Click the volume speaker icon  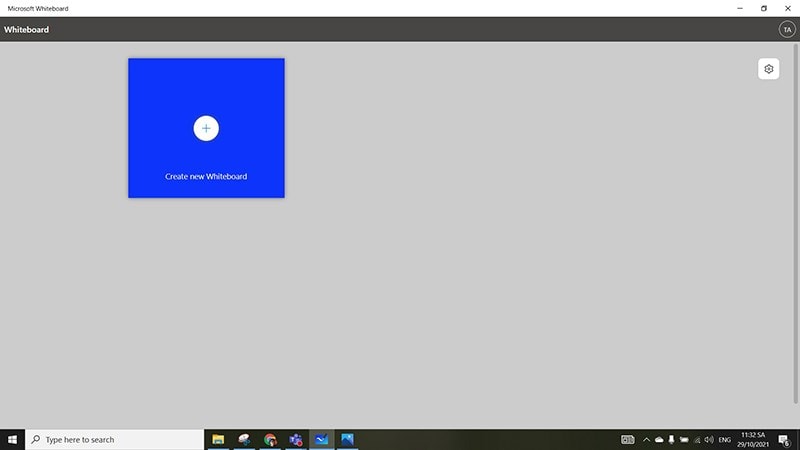click(709, 439)
